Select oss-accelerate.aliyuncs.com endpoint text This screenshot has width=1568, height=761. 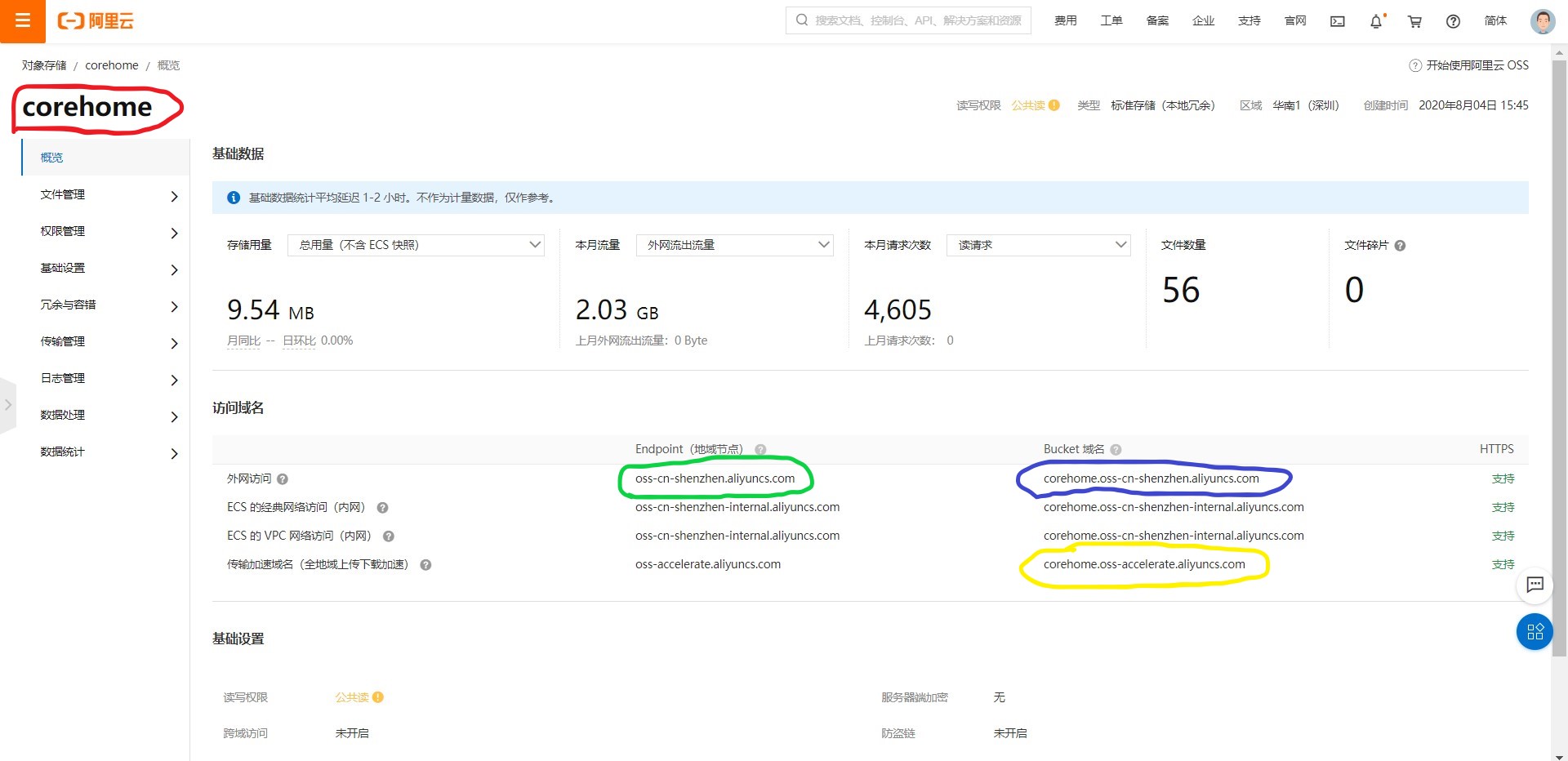(x=708, y=565)
